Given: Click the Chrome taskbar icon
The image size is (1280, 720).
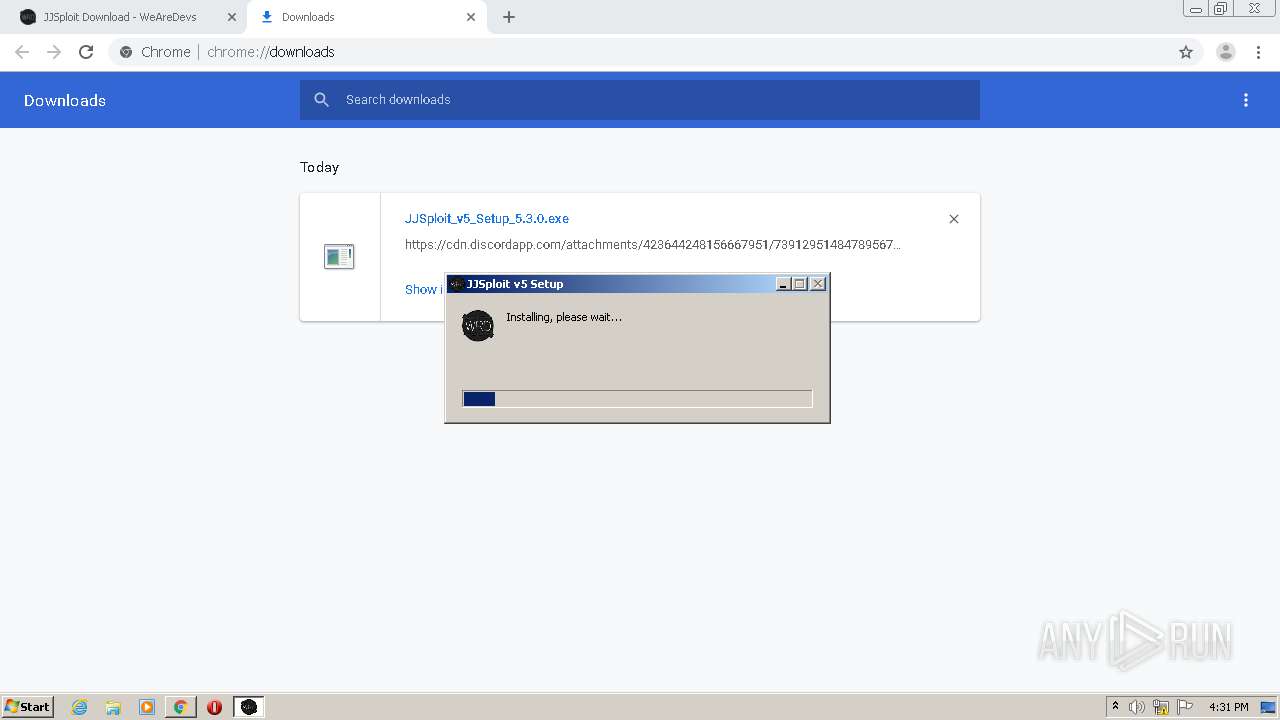Looking at the screenshot, I should (x=181, y=707).
